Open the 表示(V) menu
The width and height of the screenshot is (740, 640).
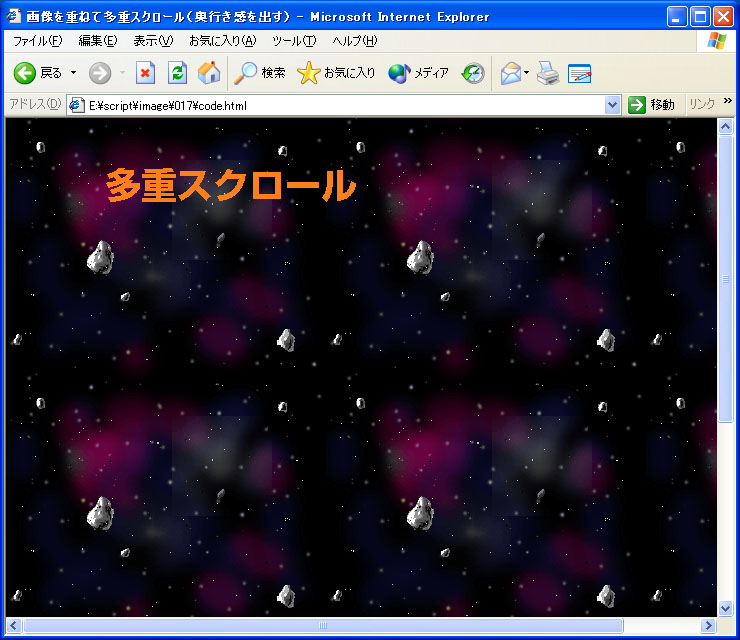(x=153, y=41)
